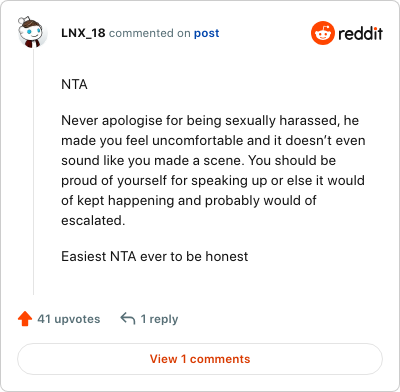Click the 'commented on' text

pyautogui.click(x=150, y=33)
